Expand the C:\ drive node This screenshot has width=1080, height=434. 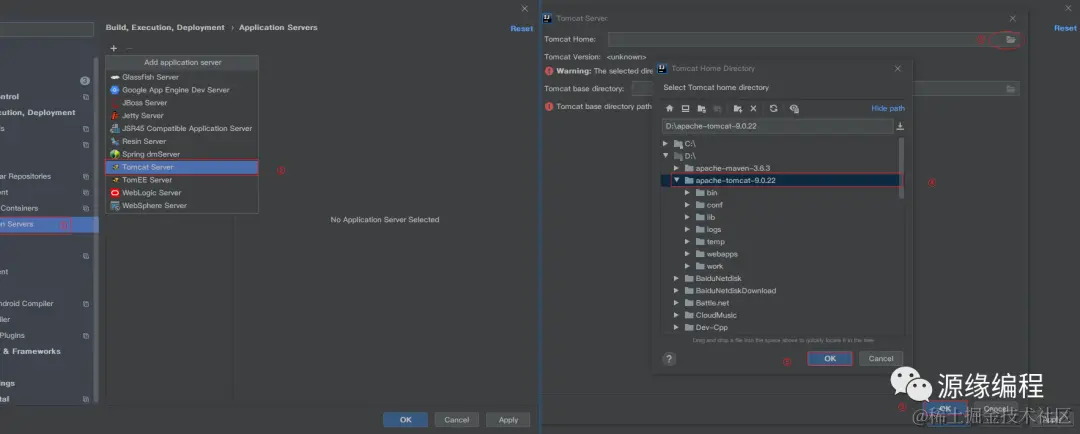click(x=665, y=143)
